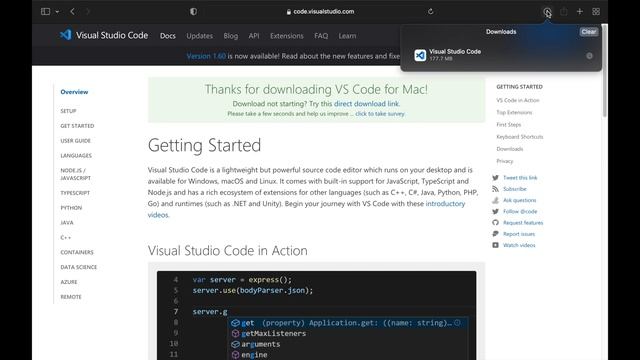Open the Extensions nav item

(287, 36)
